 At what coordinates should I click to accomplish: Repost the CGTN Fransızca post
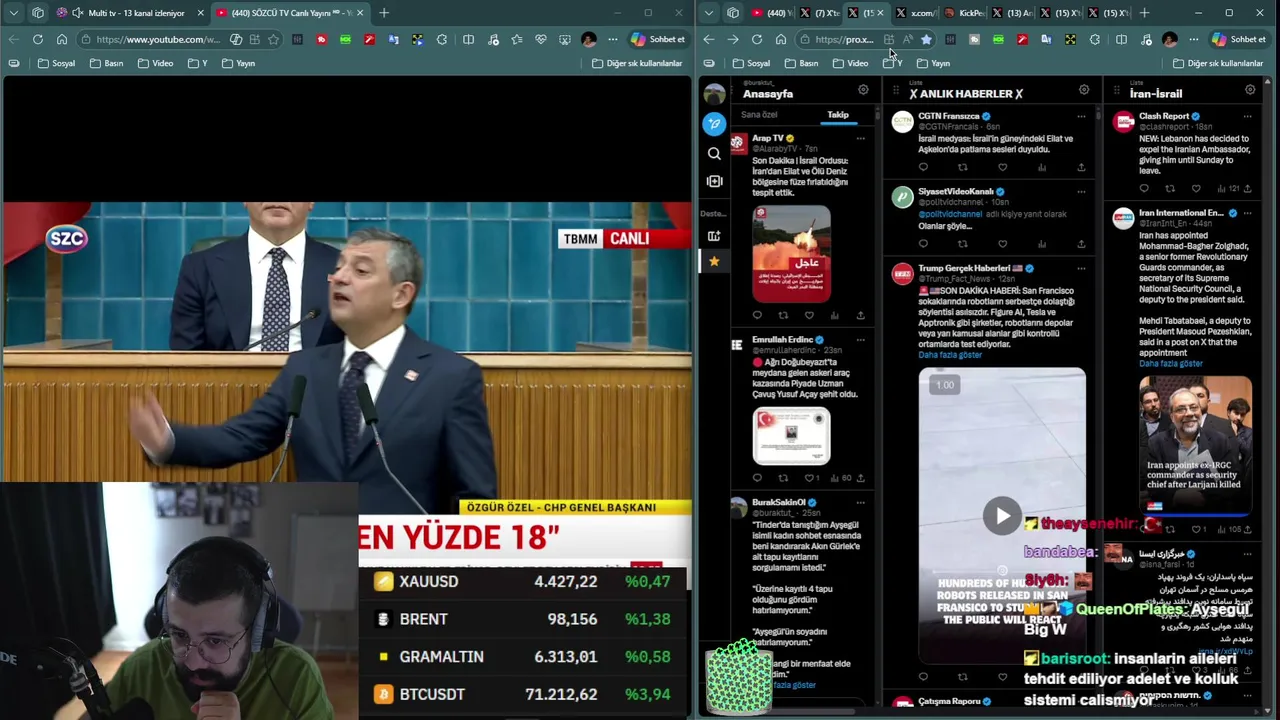click(x=962, y=167)
